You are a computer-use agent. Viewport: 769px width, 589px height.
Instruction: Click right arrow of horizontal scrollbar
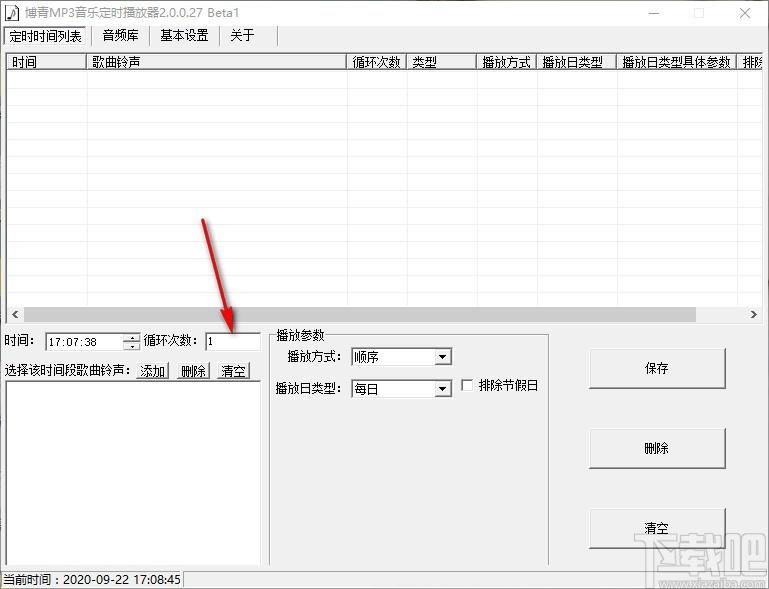coord(753,314)
